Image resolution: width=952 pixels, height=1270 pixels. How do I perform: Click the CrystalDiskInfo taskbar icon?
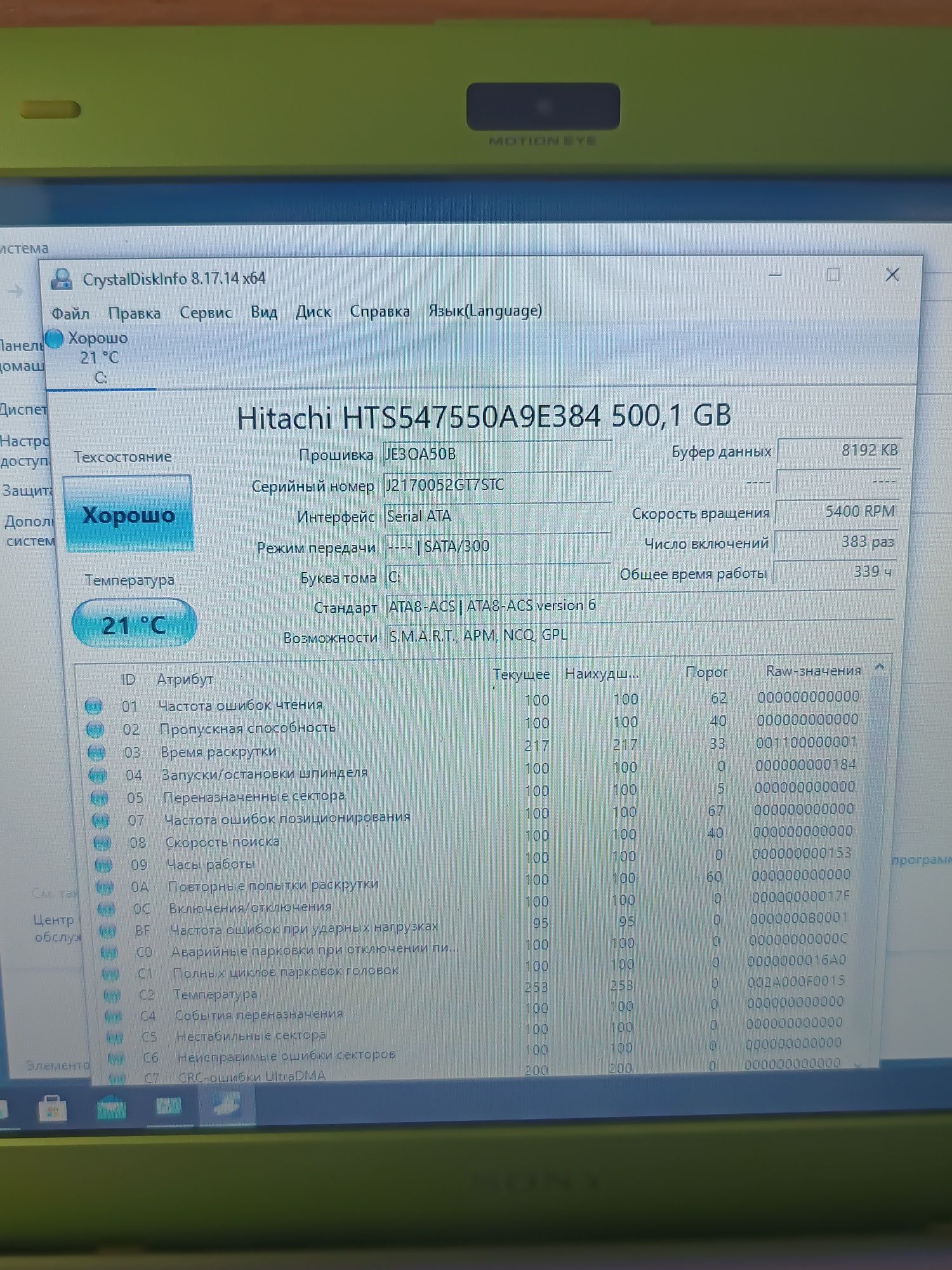[227, 1104]
